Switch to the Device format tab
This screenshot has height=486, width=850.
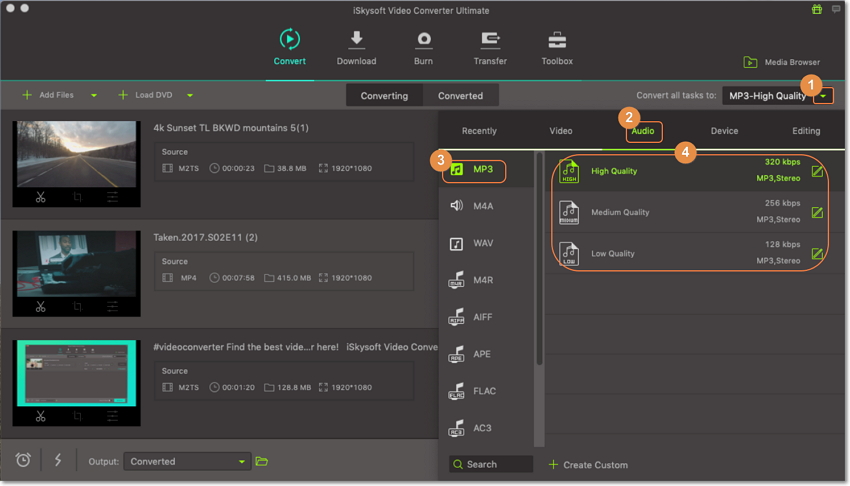tap(724, 131)
